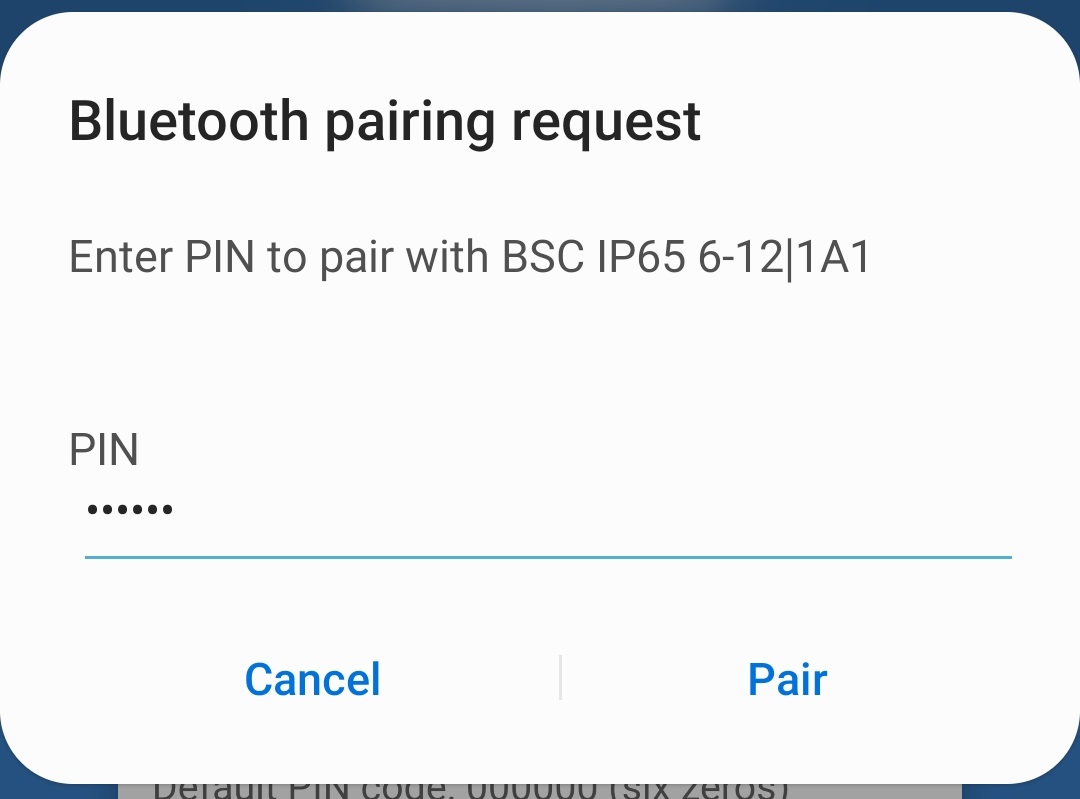The height and width of the screenshot is (799, 1080).
Task: Tap Cancel to dismiss the pairing request
Action: tap(312, 679)
